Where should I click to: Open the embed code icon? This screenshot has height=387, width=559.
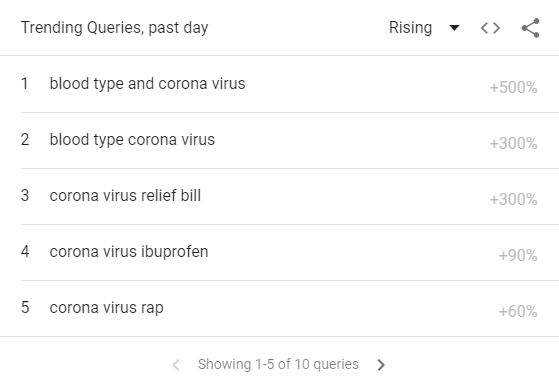click(490, 28)
